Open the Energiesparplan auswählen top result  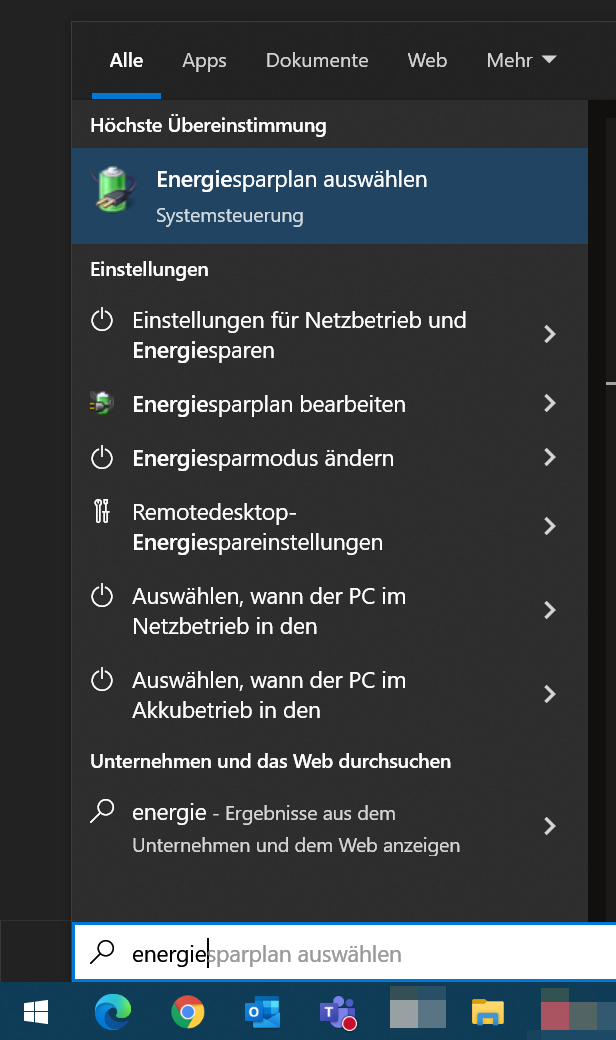pyautogui.click(x=291, y=195)
